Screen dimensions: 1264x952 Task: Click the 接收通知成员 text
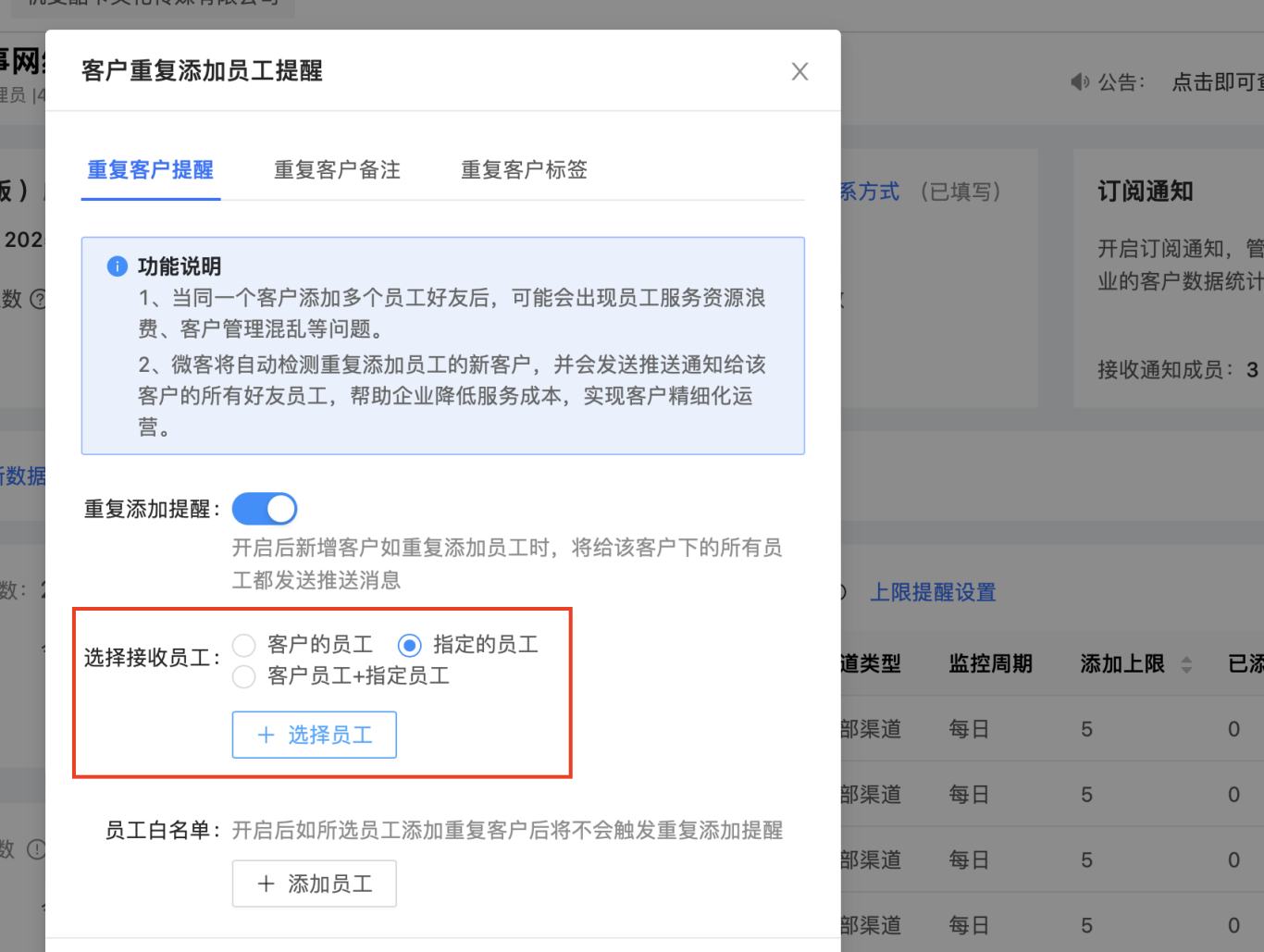coord(1166,370)
